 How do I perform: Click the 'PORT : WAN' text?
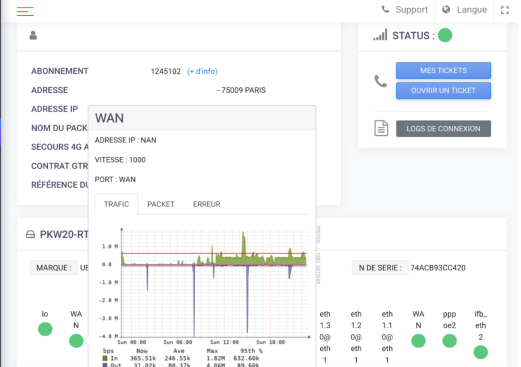115,179
